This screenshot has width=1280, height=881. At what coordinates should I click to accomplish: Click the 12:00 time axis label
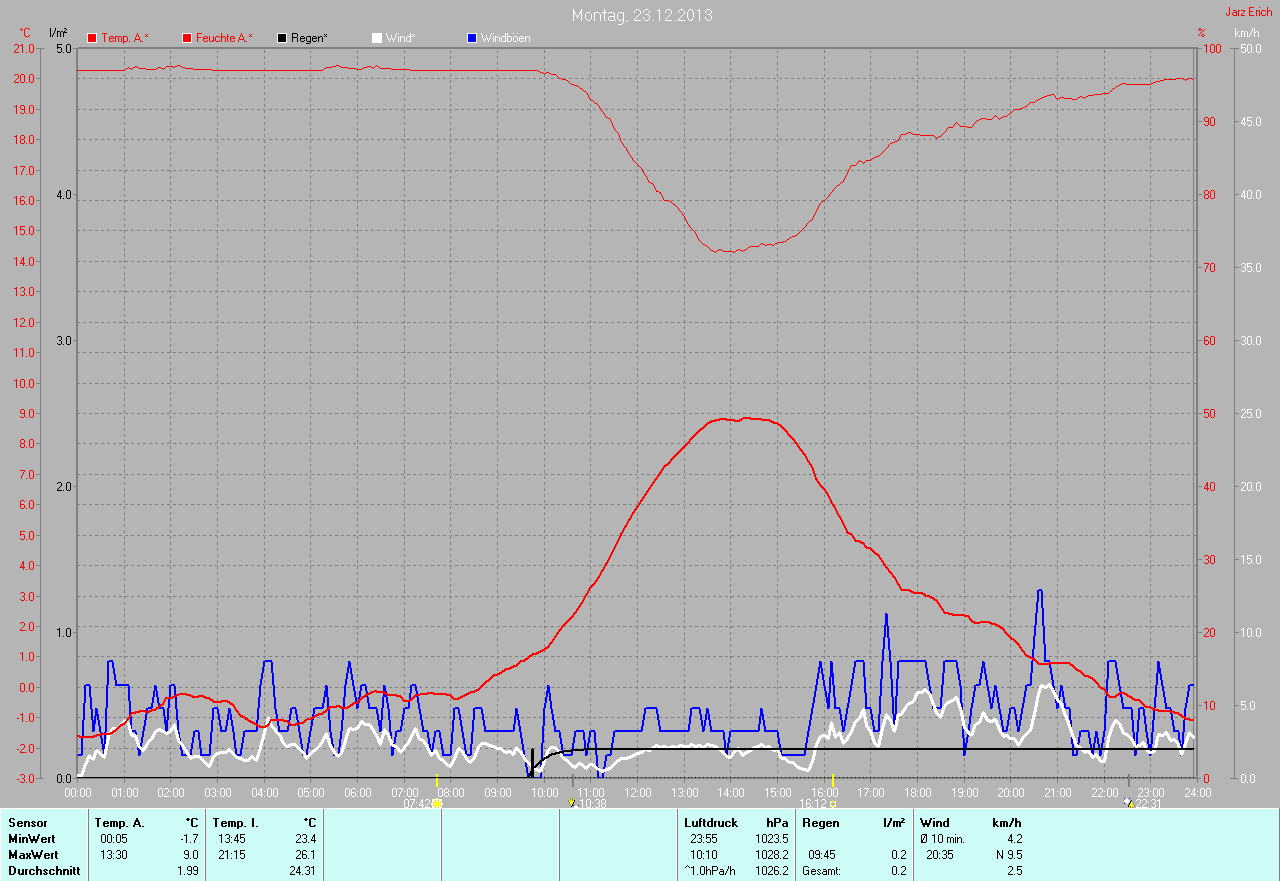(x=637, y=792)
